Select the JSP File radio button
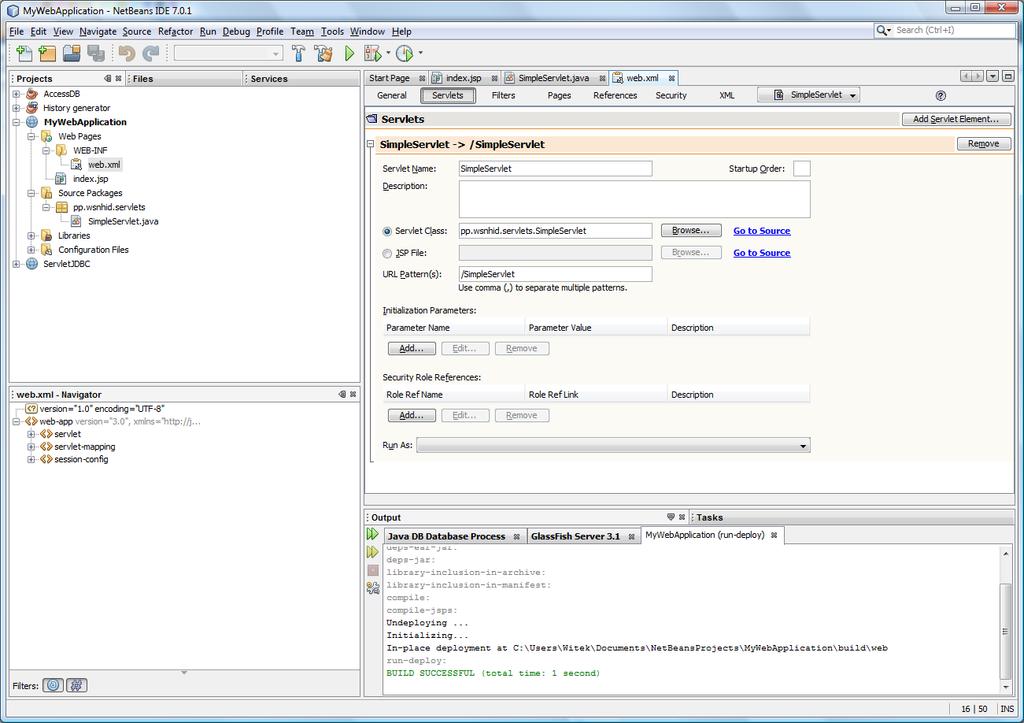The height and width of the screenshot is (723, 1024). click(387, 253)
